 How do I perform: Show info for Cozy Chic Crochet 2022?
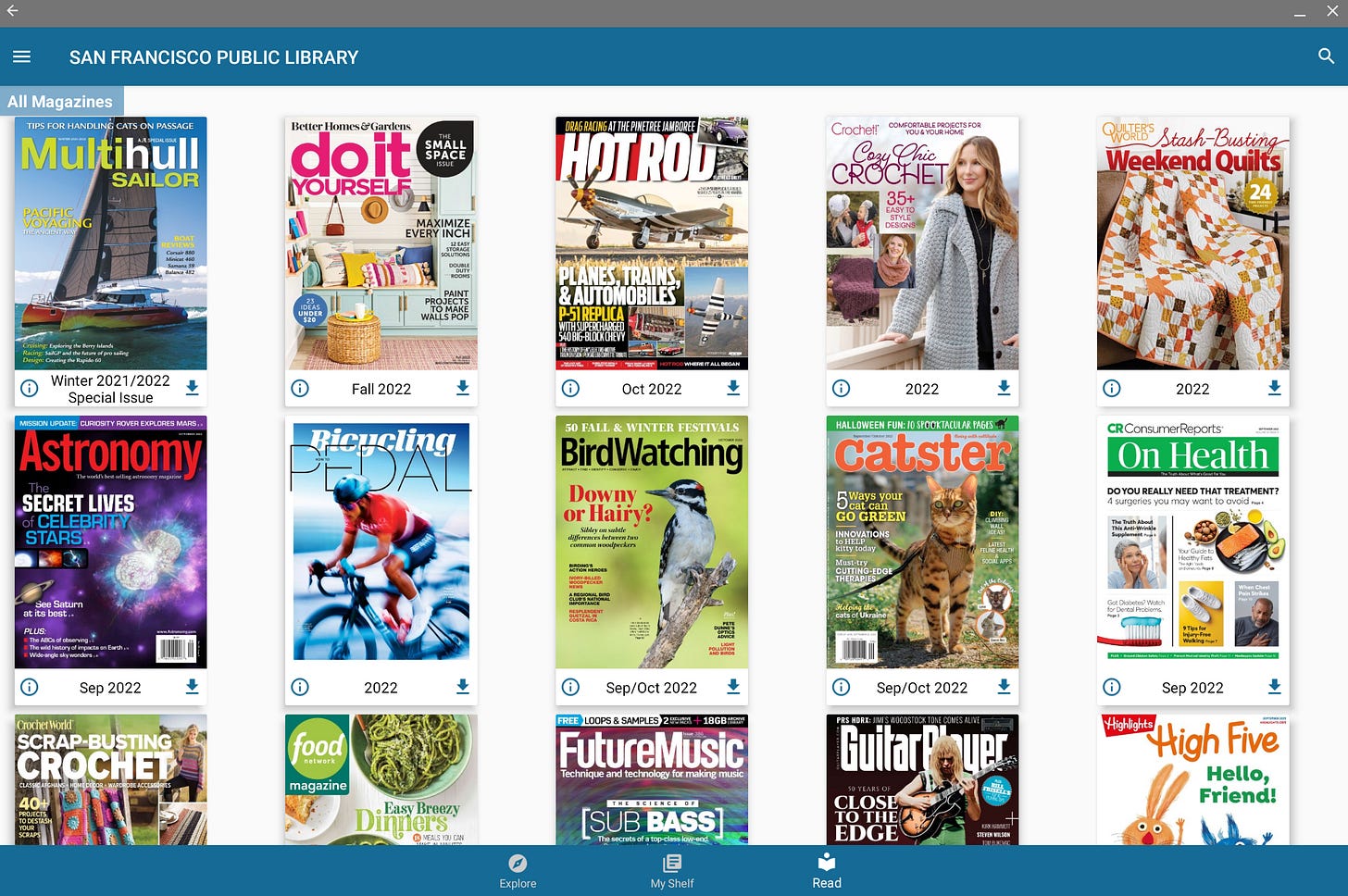(841, 389)
